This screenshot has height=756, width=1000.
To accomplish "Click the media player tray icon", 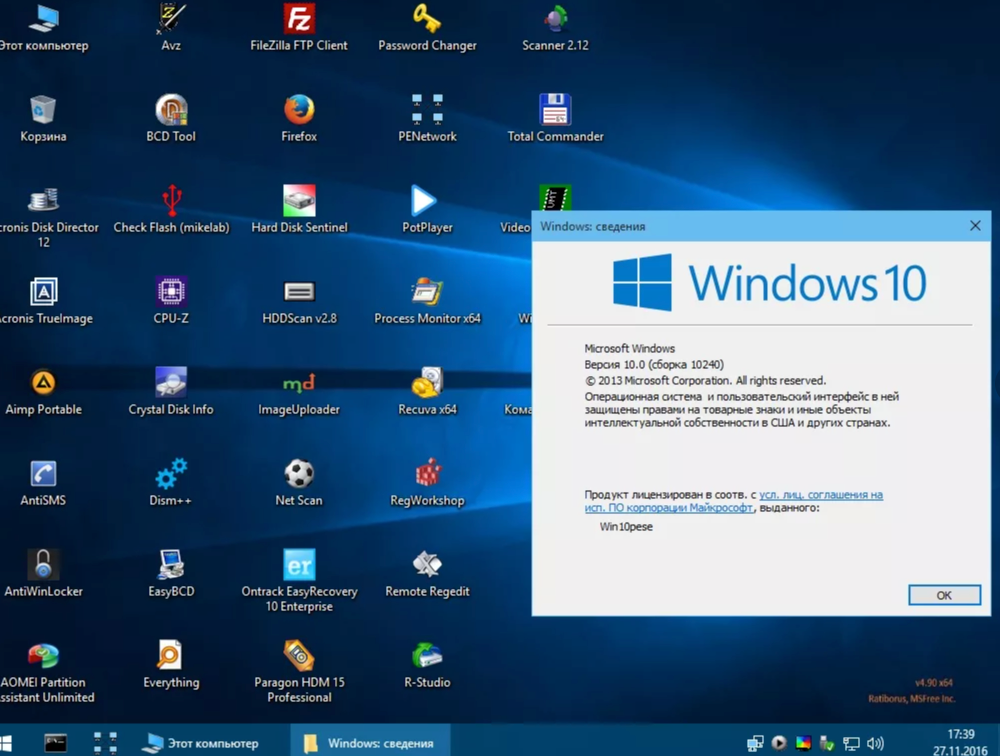I will coord(779,743).
